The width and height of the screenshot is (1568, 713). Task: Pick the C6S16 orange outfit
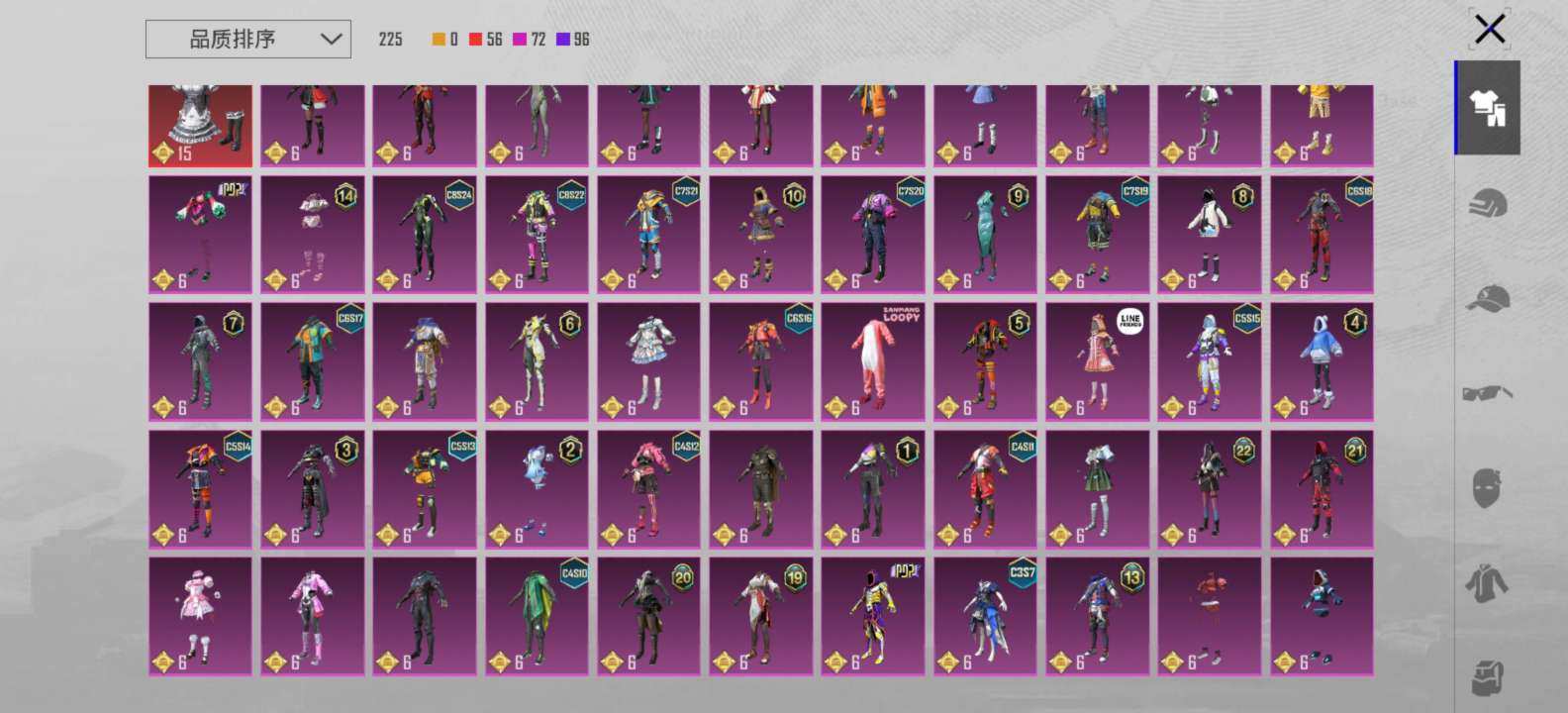pyautogui.click(x=761, y=361)
